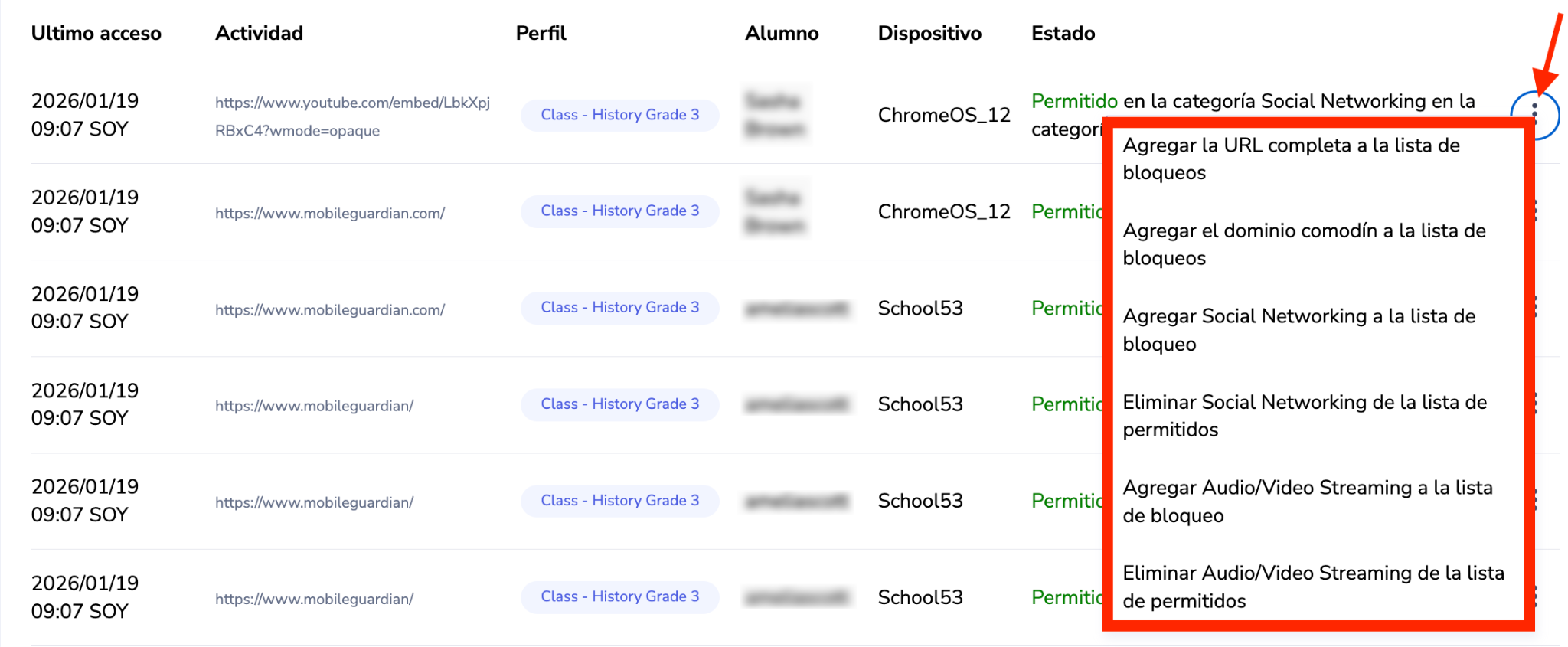The width and height of the screenshot is (1568, 647).
Task: Click the green Permitido status in the first row
Action: point(1073,101)
